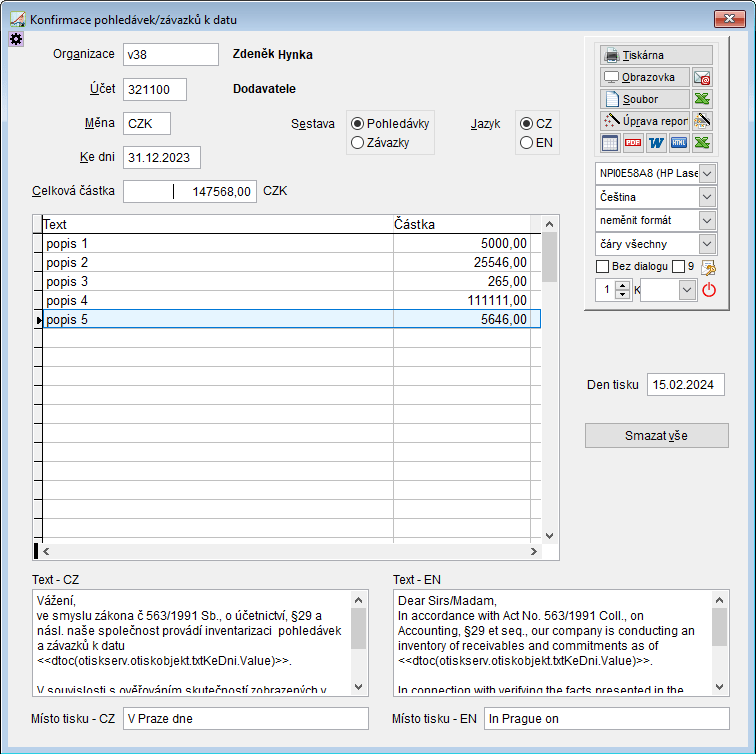Export the report to Word
The height and width of the screenshot is (754, 756).
(656, 143)
